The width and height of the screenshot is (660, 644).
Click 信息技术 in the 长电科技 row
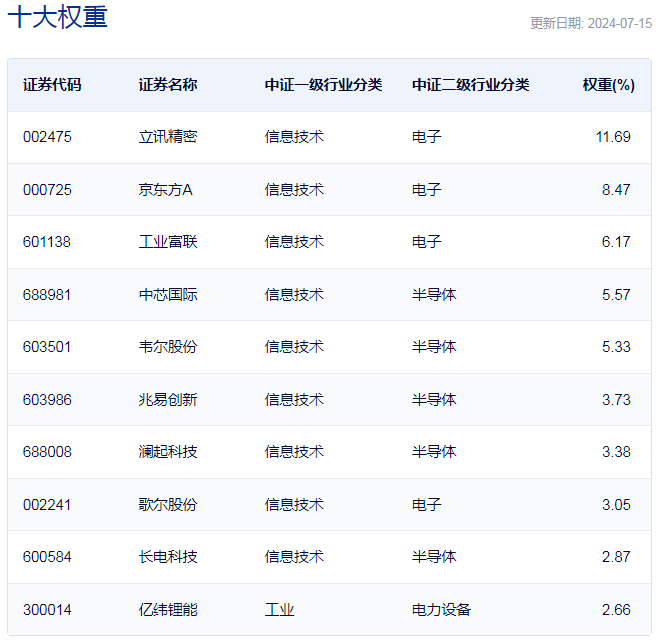tap(294, 557)
